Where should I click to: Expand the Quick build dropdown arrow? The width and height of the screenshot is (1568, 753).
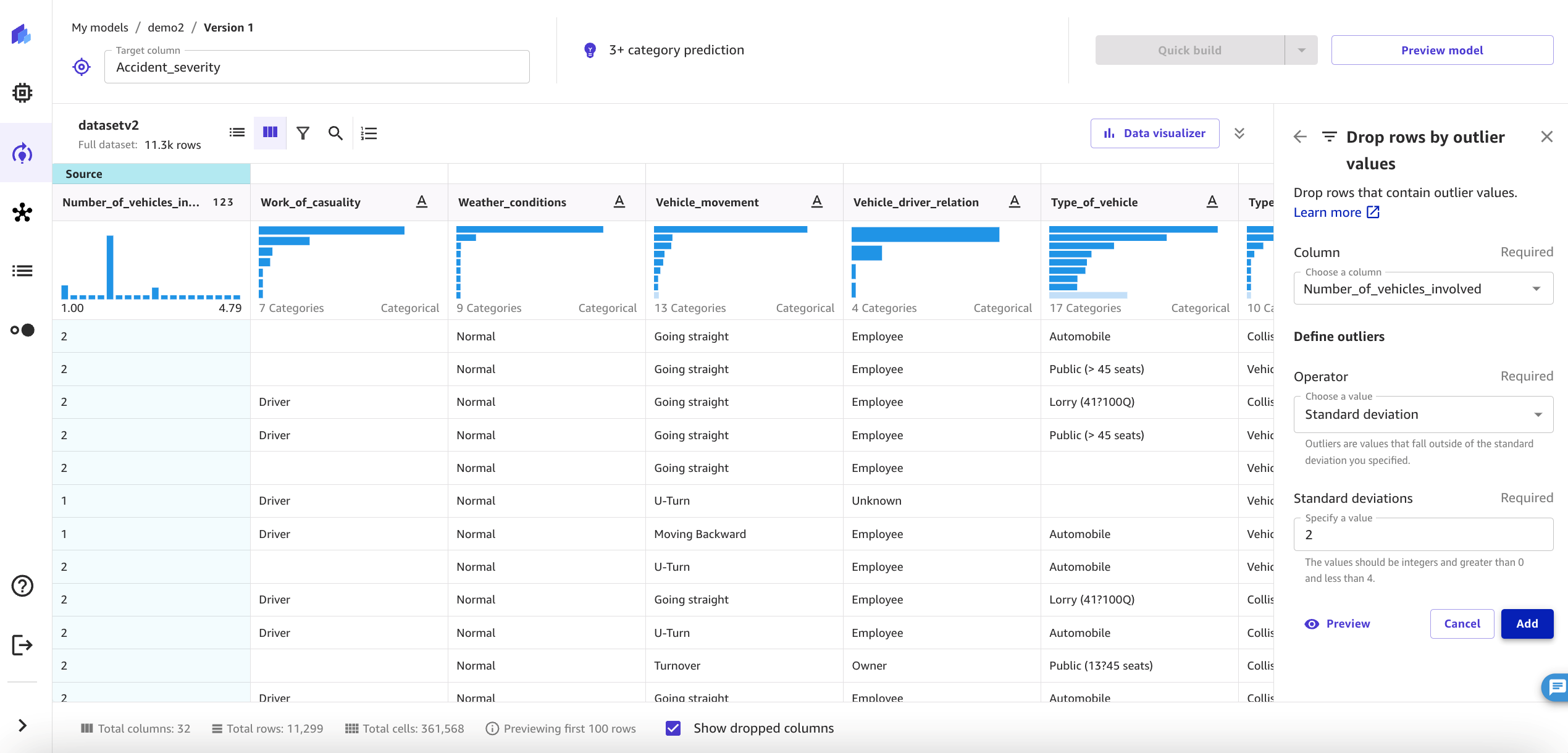coord(1301,51)
